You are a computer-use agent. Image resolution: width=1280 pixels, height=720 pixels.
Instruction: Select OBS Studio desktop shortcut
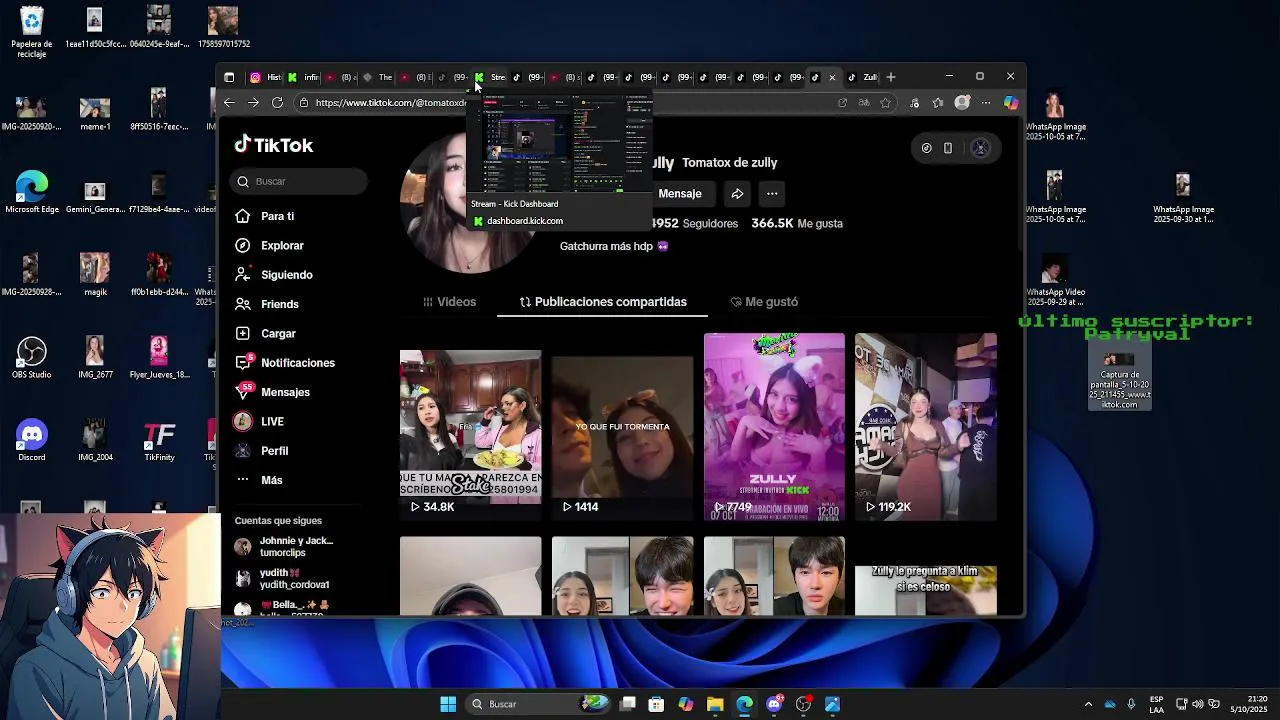pos(32,358)
